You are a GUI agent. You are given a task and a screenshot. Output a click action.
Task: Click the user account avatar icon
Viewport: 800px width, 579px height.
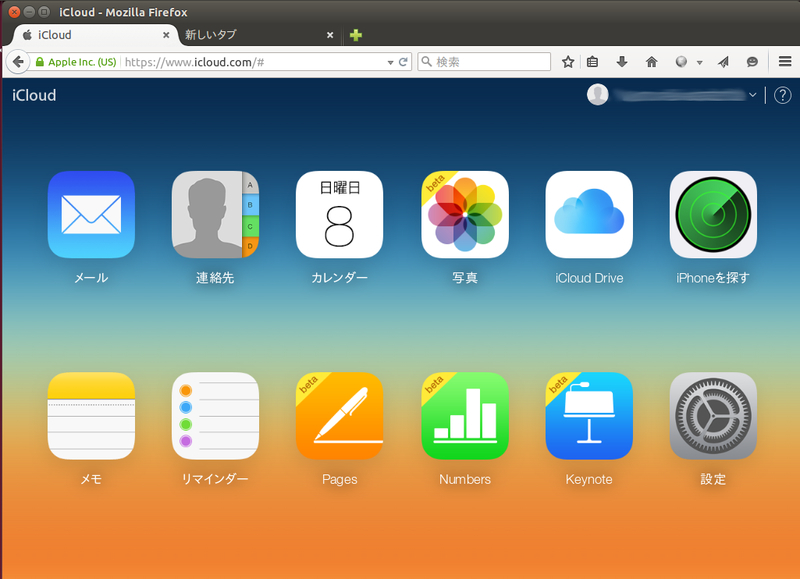(x=597, y=94)
